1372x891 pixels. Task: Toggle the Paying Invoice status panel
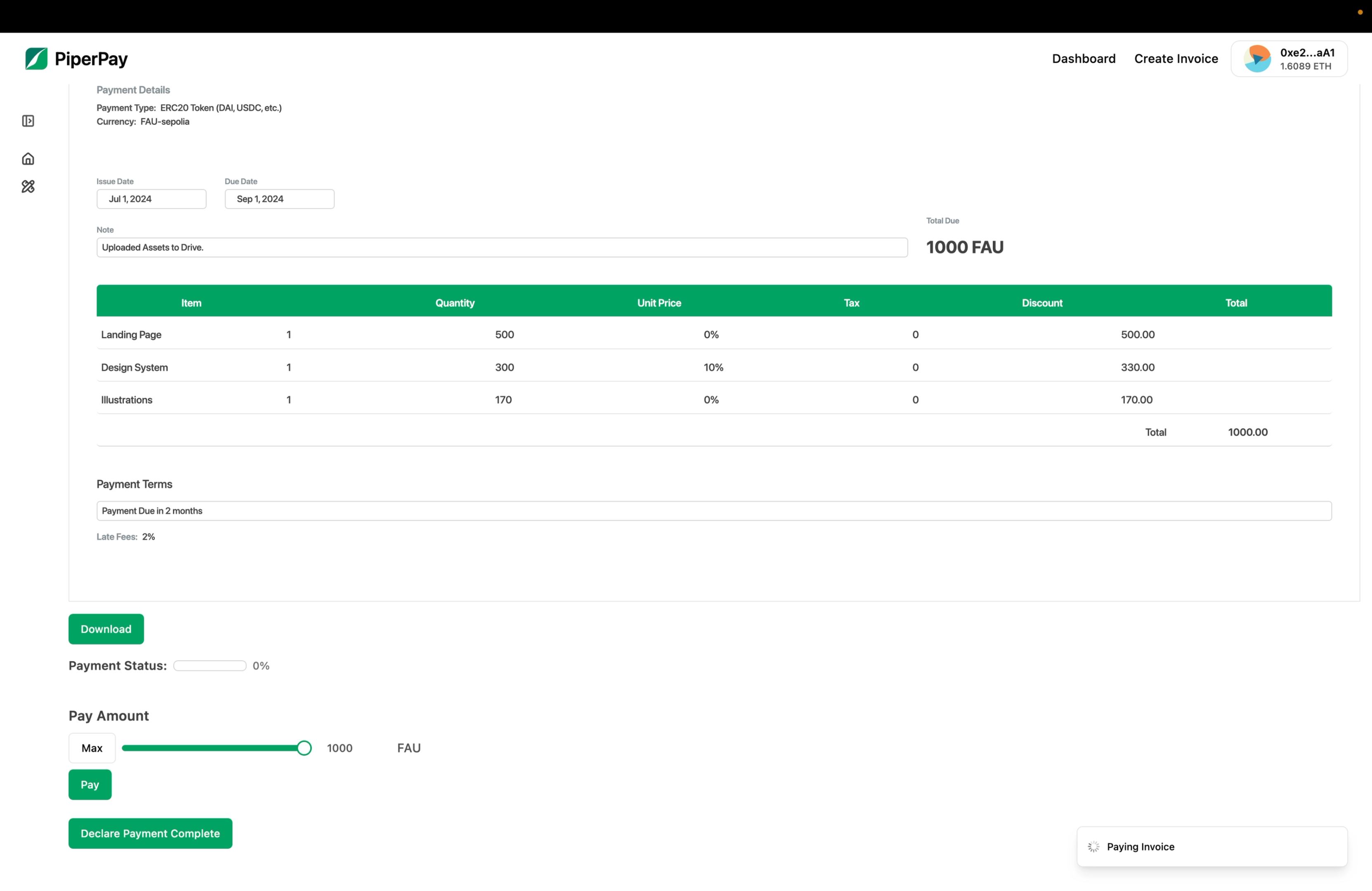tap(1210, 846)
